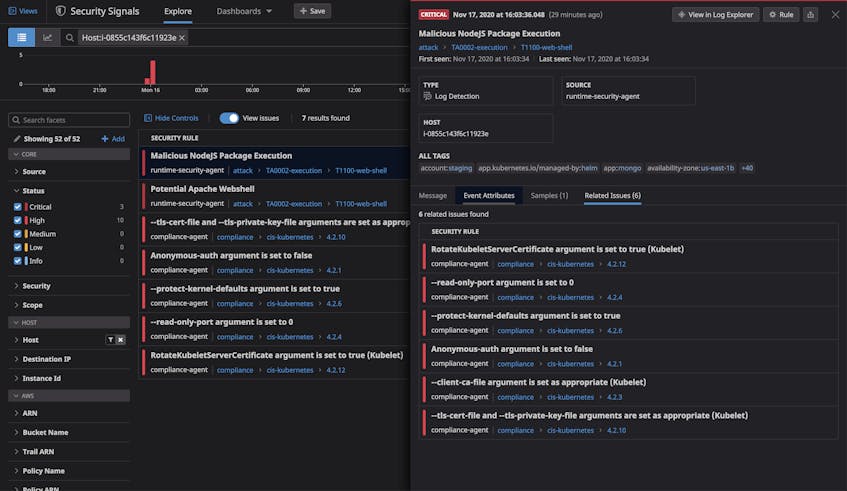Click the Hide Controls icon

(x=147, y=118)
